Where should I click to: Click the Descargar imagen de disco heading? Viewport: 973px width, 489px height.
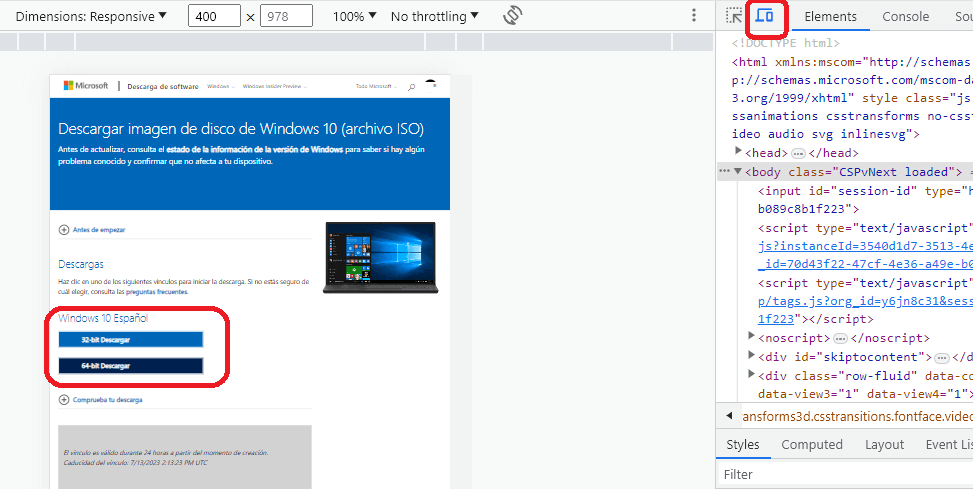[241, 129]
